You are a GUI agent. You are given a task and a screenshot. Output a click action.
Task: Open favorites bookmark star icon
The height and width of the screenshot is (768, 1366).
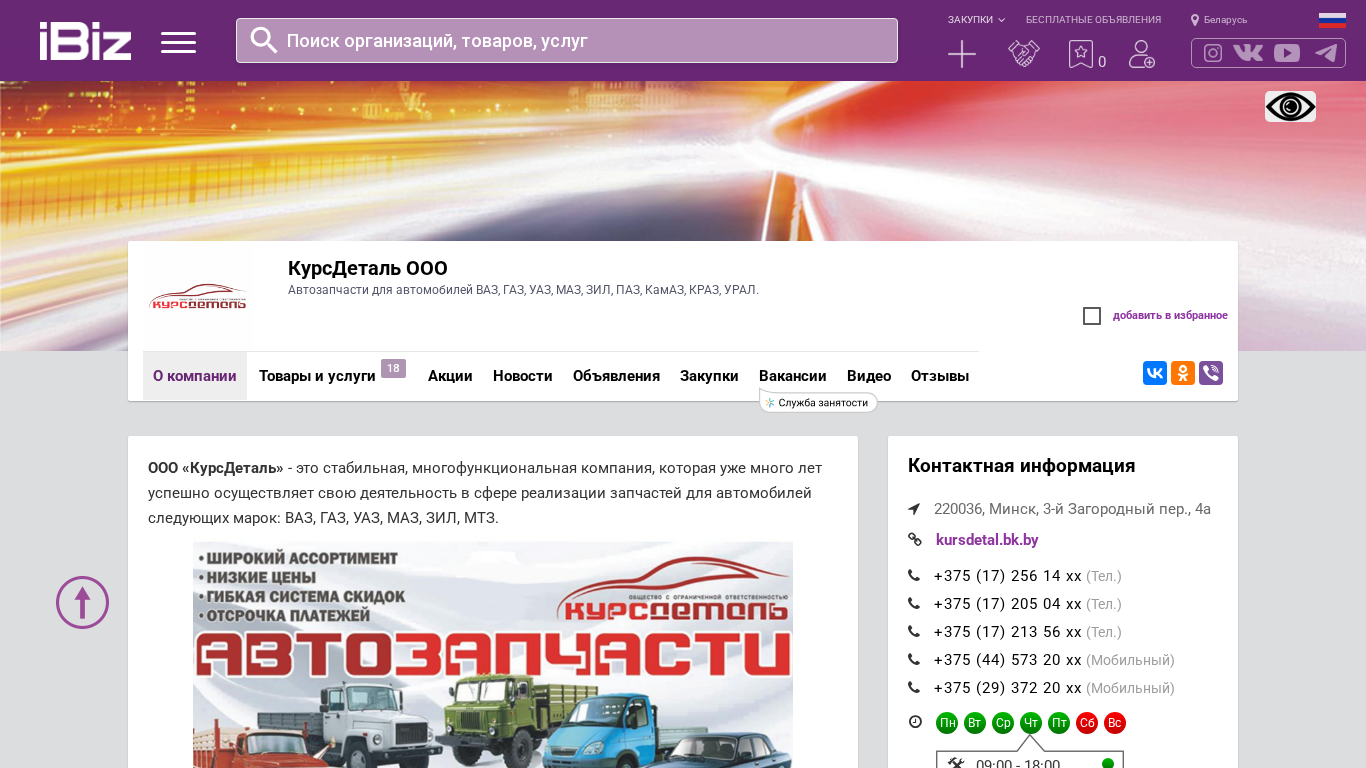tap(1081, 54)
